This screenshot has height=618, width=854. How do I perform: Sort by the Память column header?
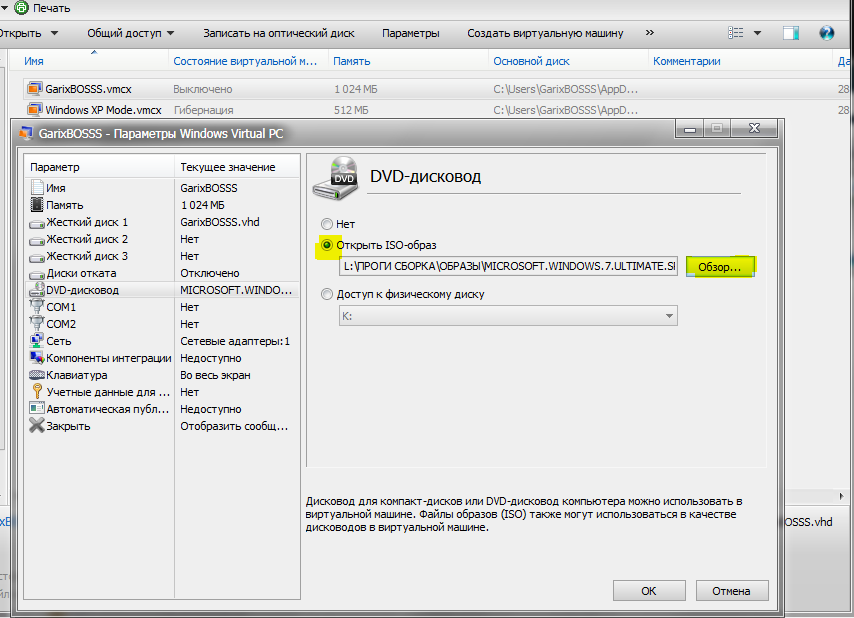point(351,61)
